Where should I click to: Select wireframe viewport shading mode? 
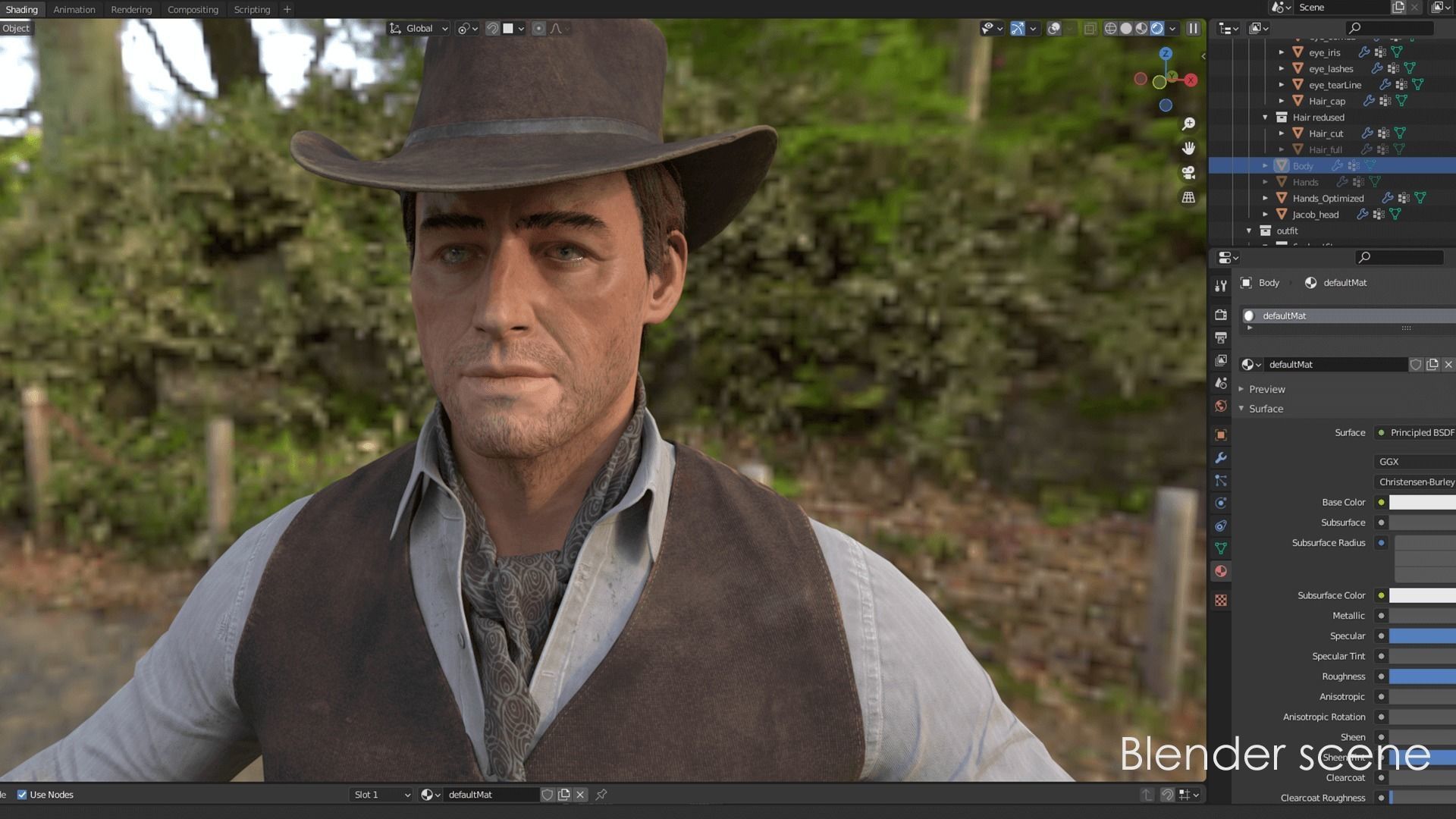(x=1110, y=28)
